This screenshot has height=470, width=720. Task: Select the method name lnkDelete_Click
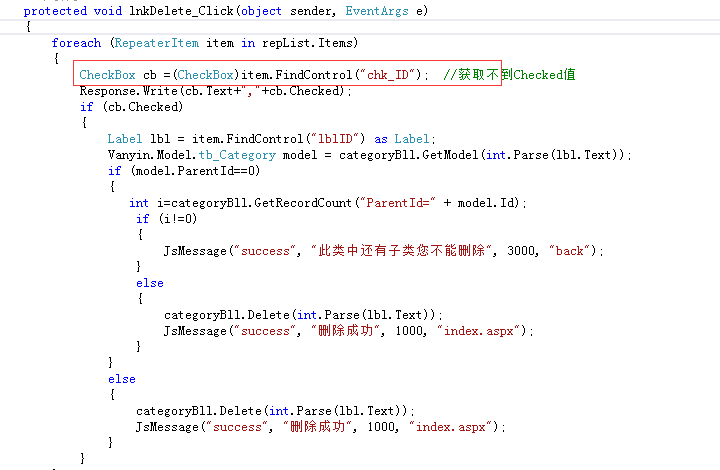click(x=181, y=11)
